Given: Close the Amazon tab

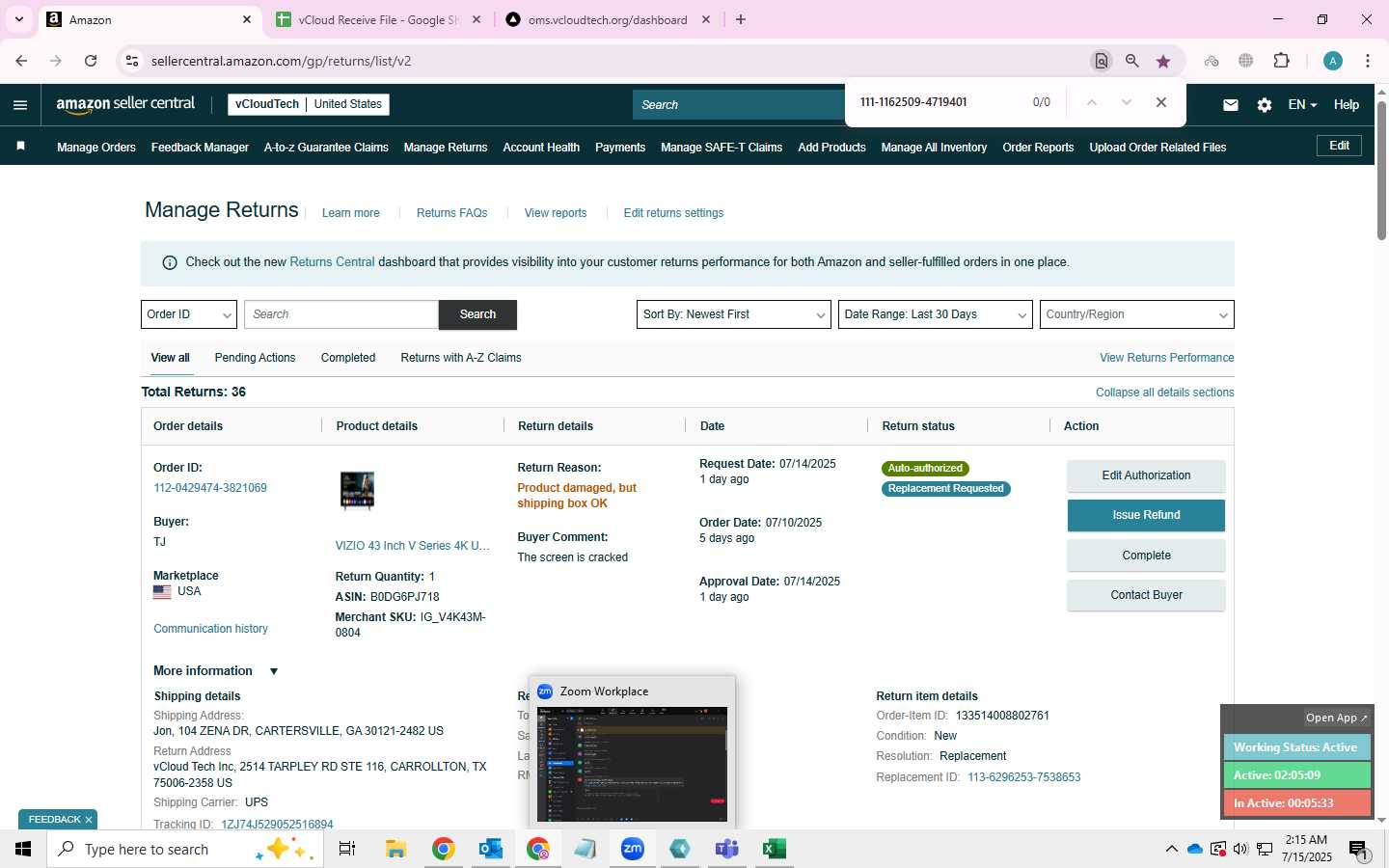Looking at the screenshot, I should (247, 19).
